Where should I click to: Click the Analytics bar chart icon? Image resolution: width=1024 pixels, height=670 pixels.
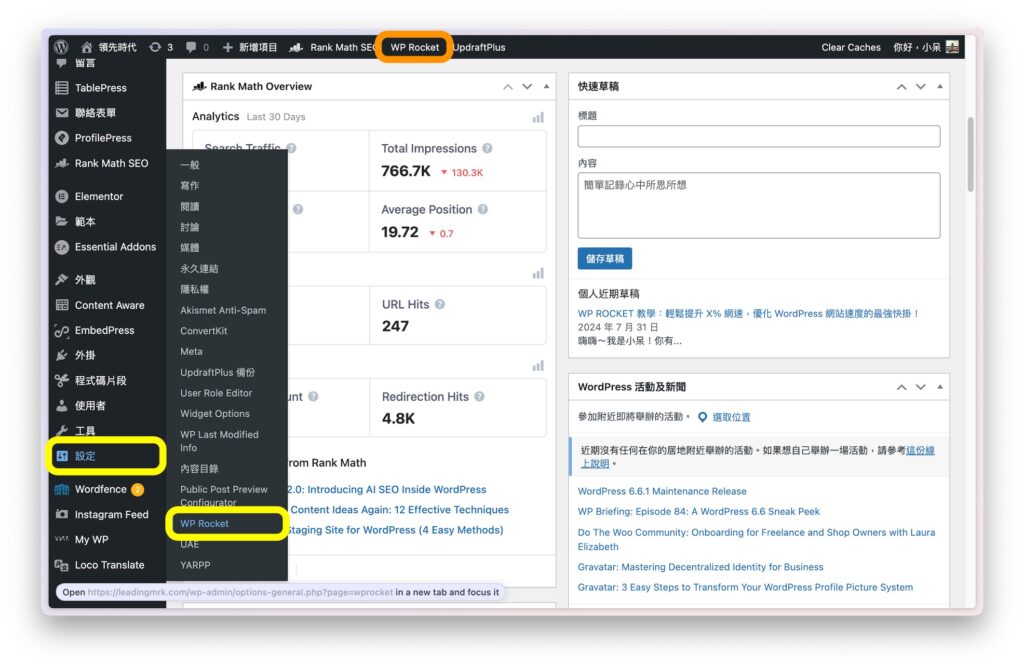[x=538, y=118]
